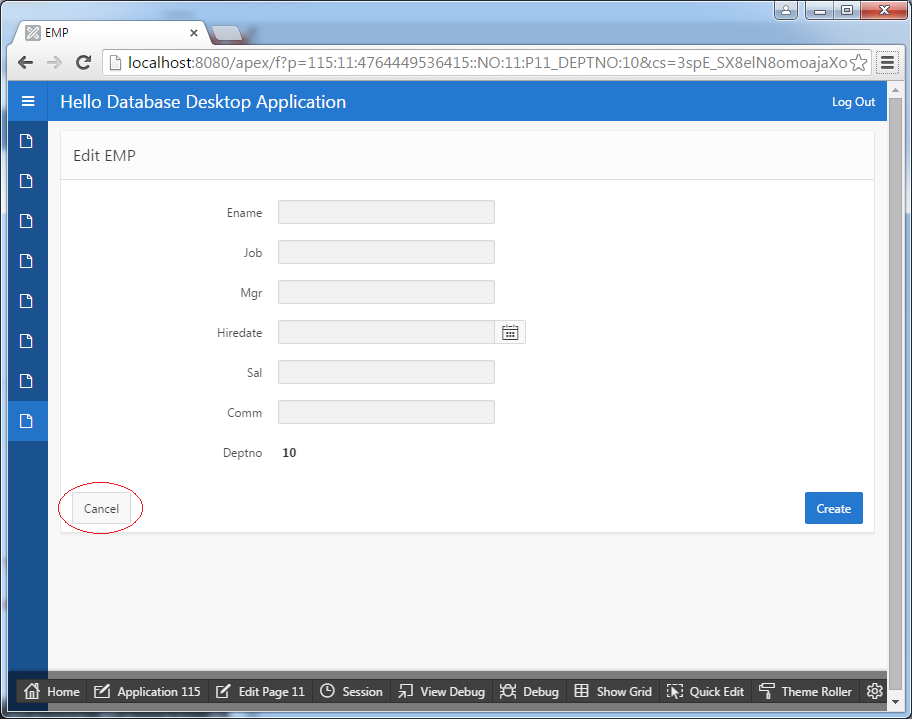Toggle Debug in developer toolbar
The height and width of the screenshot is (719, 912).
click(529, 691)
